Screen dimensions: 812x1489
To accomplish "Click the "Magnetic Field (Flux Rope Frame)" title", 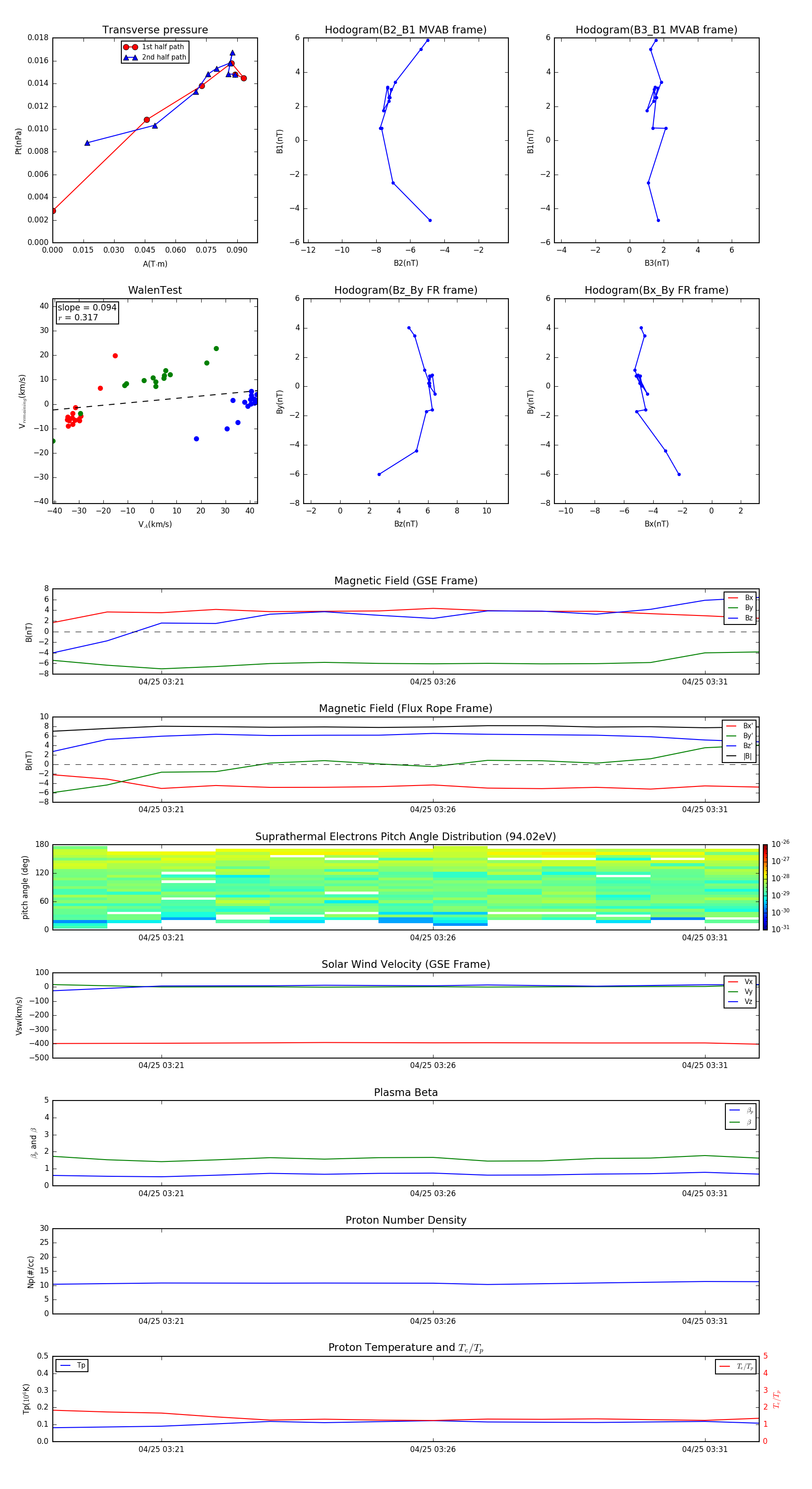I will (406, 709).
